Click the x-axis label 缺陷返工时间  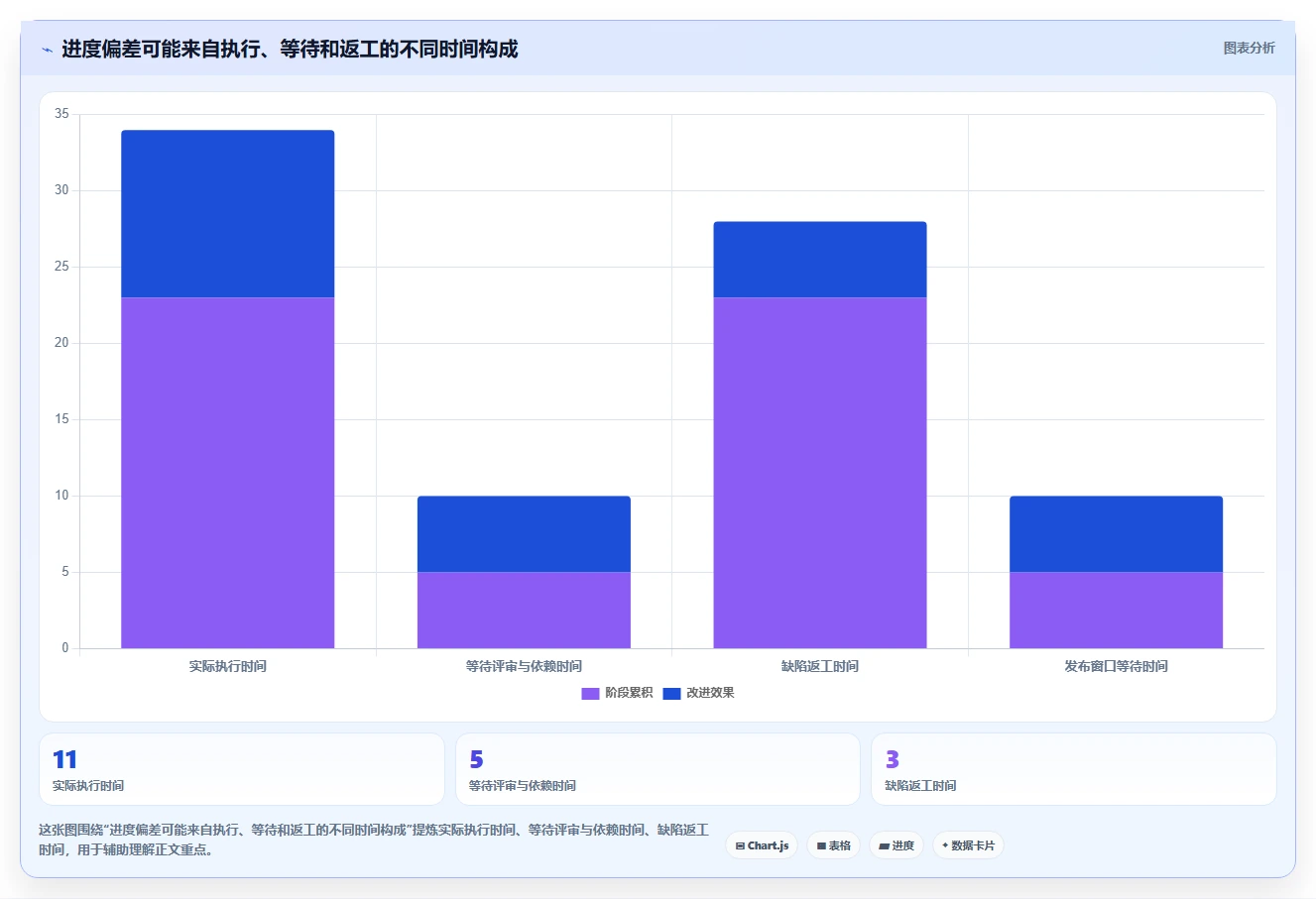820,666
